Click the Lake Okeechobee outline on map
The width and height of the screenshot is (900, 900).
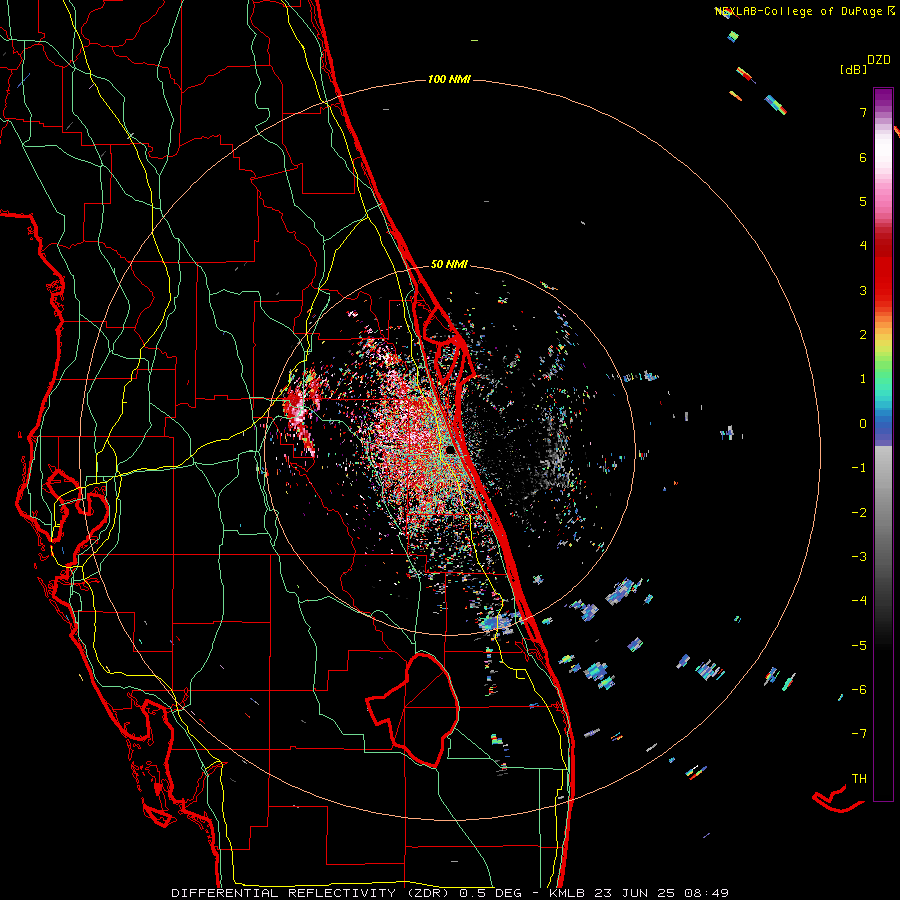coord(413,709)
